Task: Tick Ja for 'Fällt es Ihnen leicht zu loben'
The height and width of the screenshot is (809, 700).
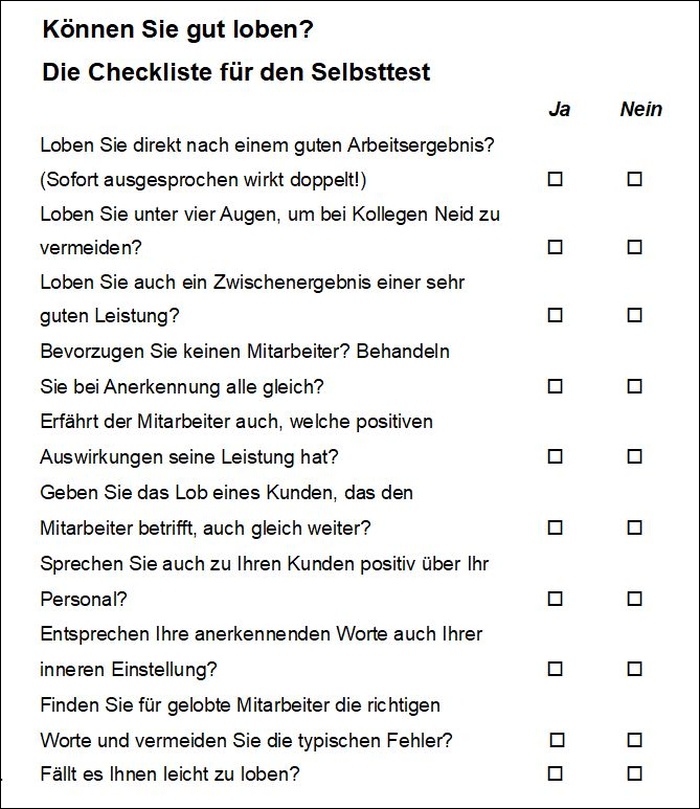Action: (x=557, y=773)
